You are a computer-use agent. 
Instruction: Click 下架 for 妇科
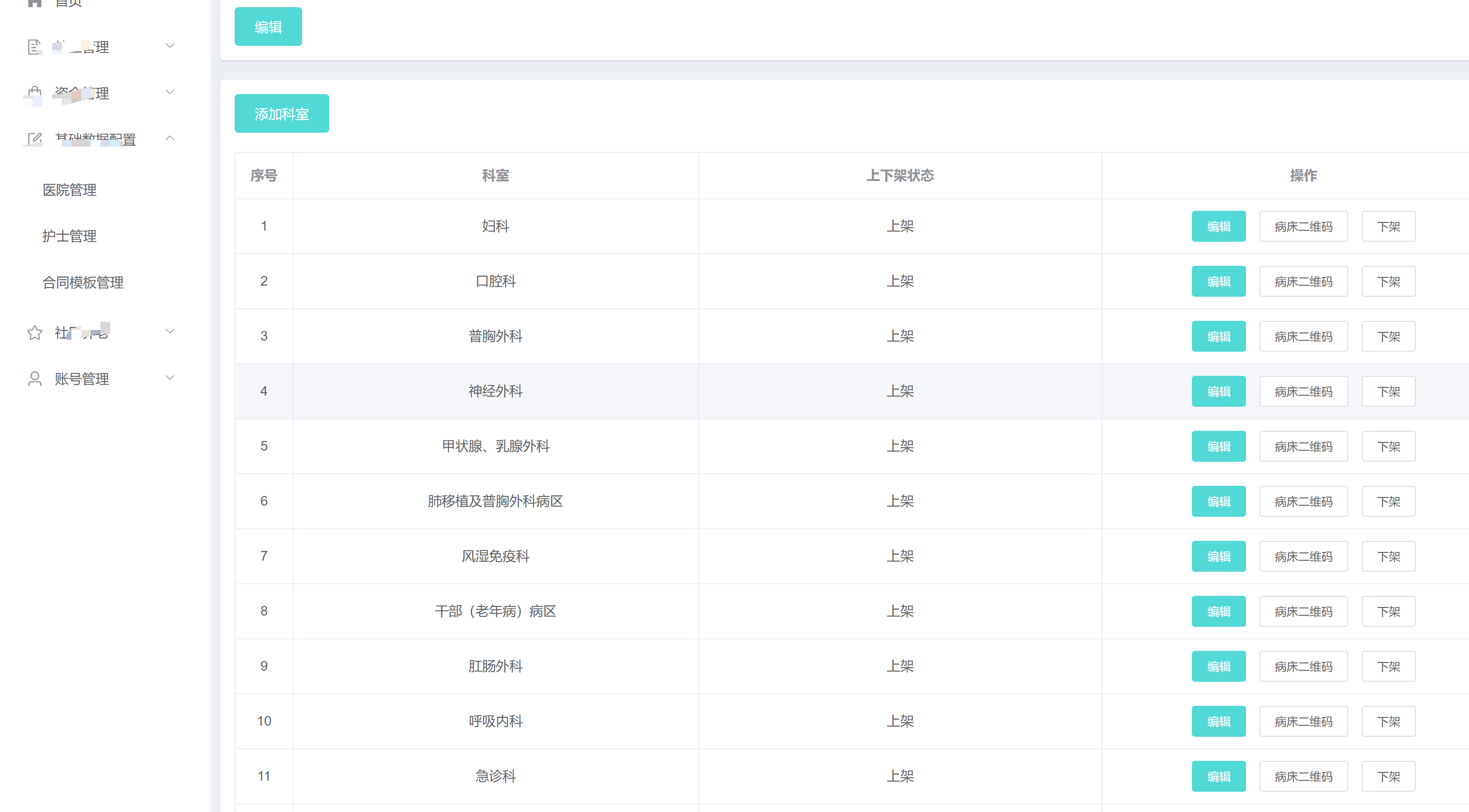click(1388, 226)
